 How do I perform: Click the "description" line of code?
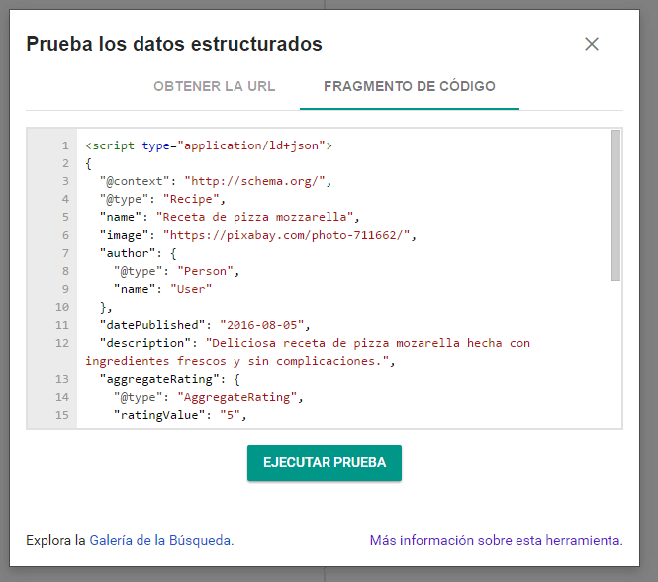(x=315, y=343)
